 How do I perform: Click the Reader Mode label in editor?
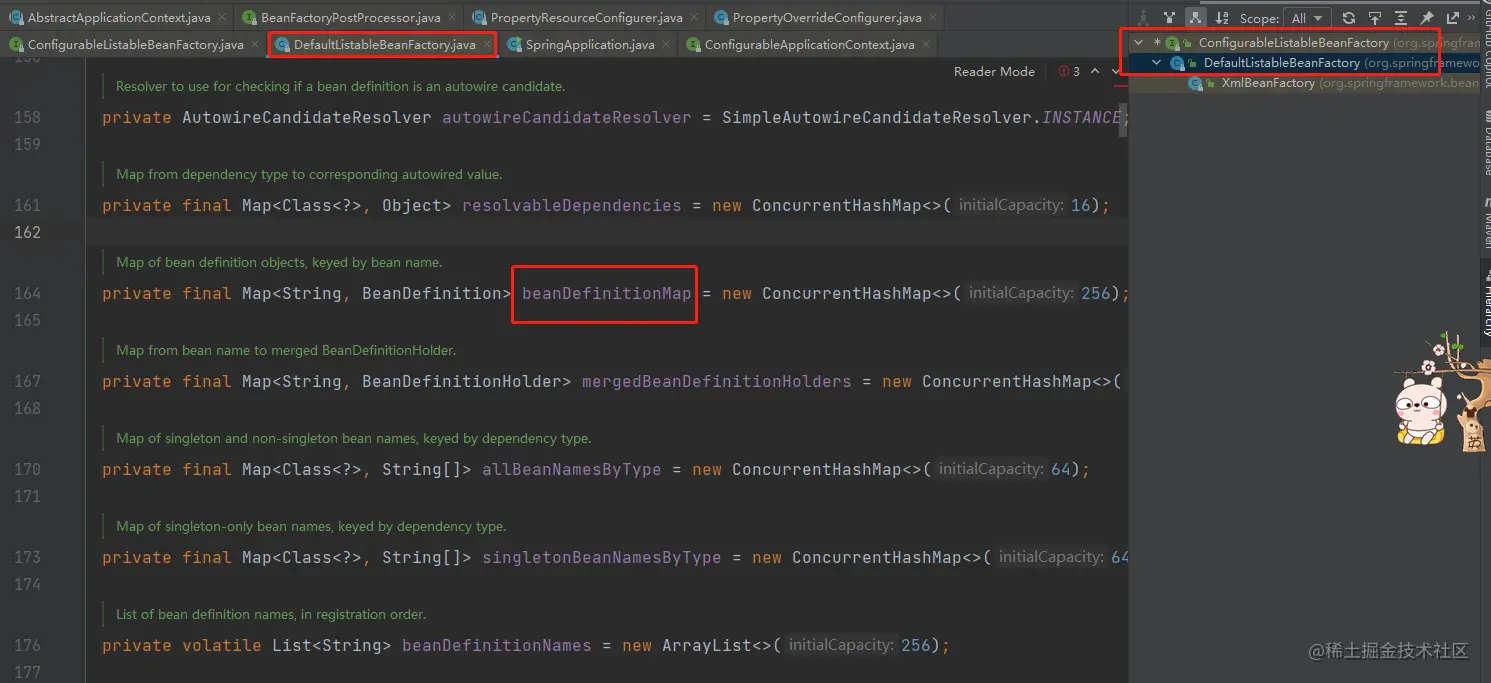(x=994, y=72)
